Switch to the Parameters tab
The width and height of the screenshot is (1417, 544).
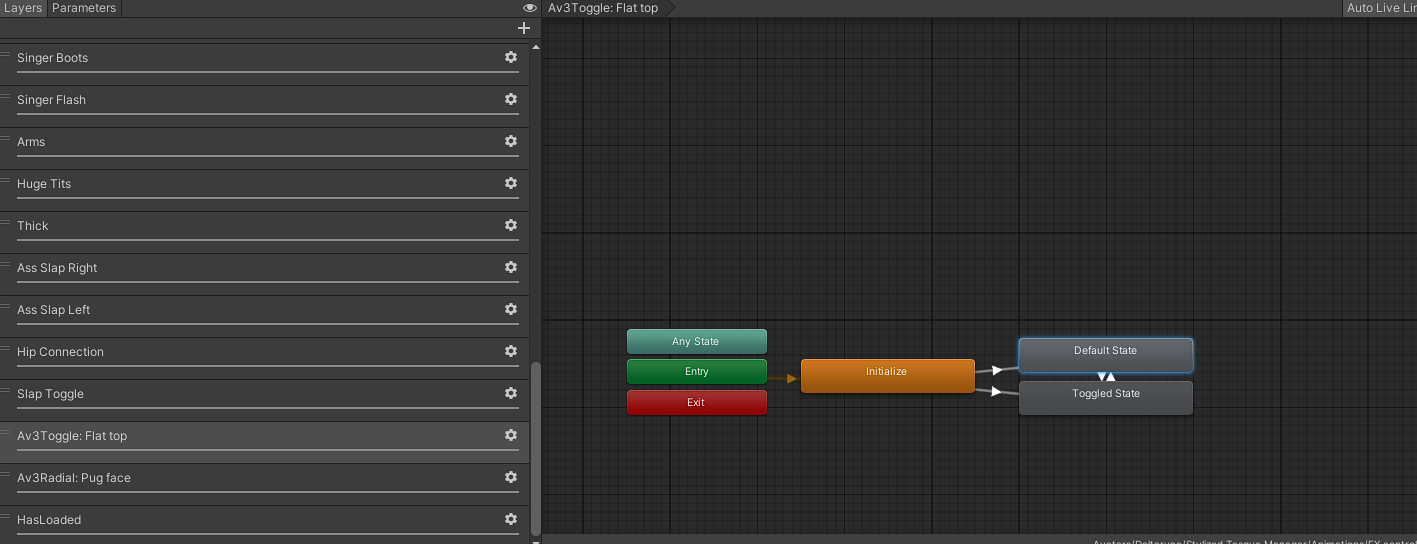[x=84, y=8]
